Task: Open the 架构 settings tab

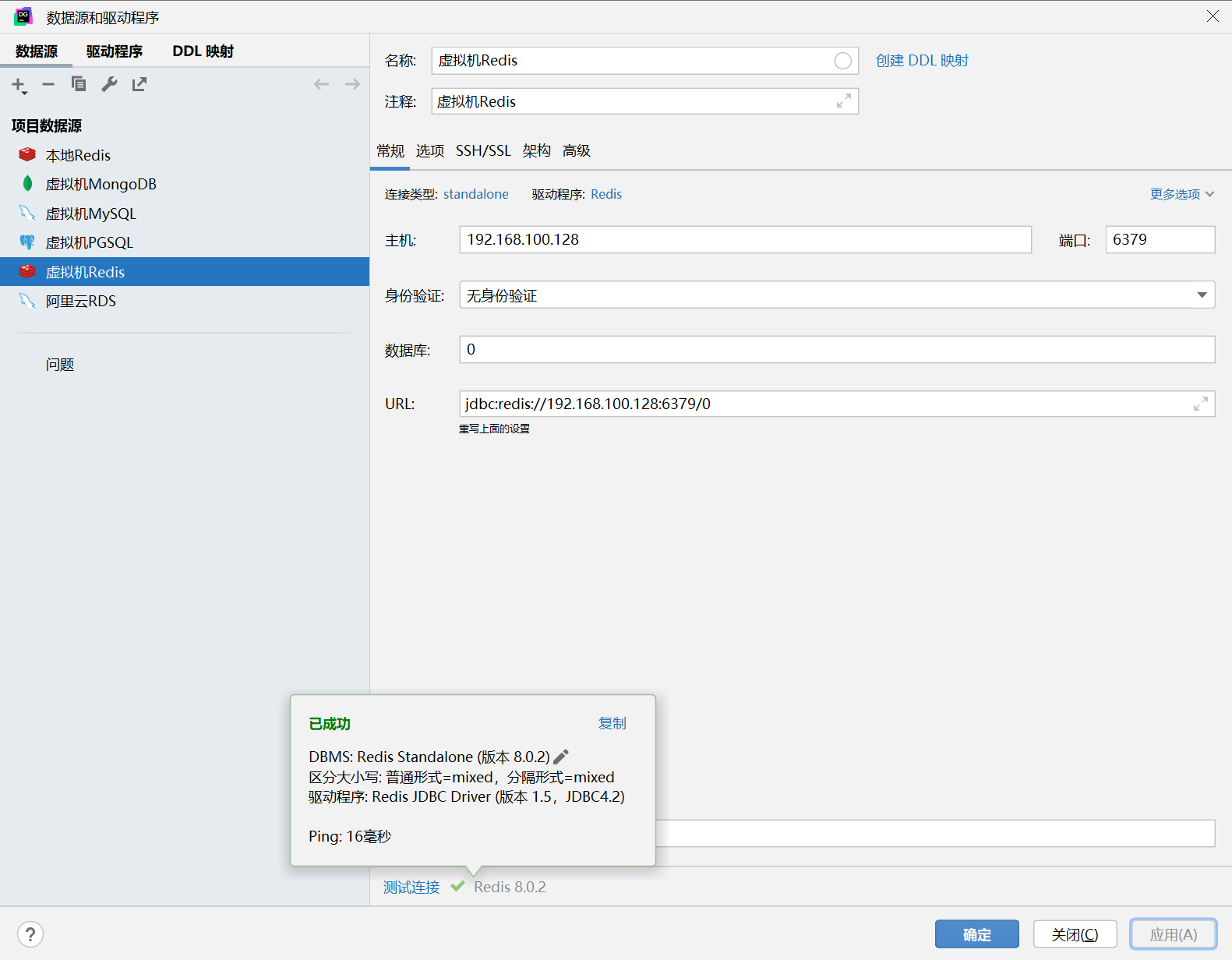Action: click(537, 151)
